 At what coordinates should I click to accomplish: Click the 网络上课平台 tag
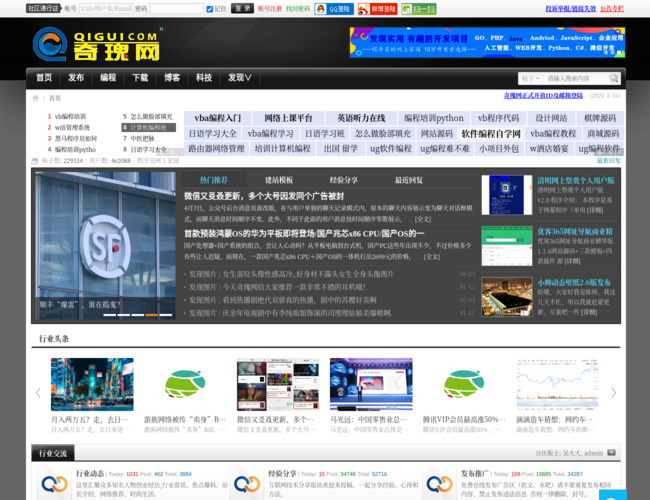coord(288,118)
